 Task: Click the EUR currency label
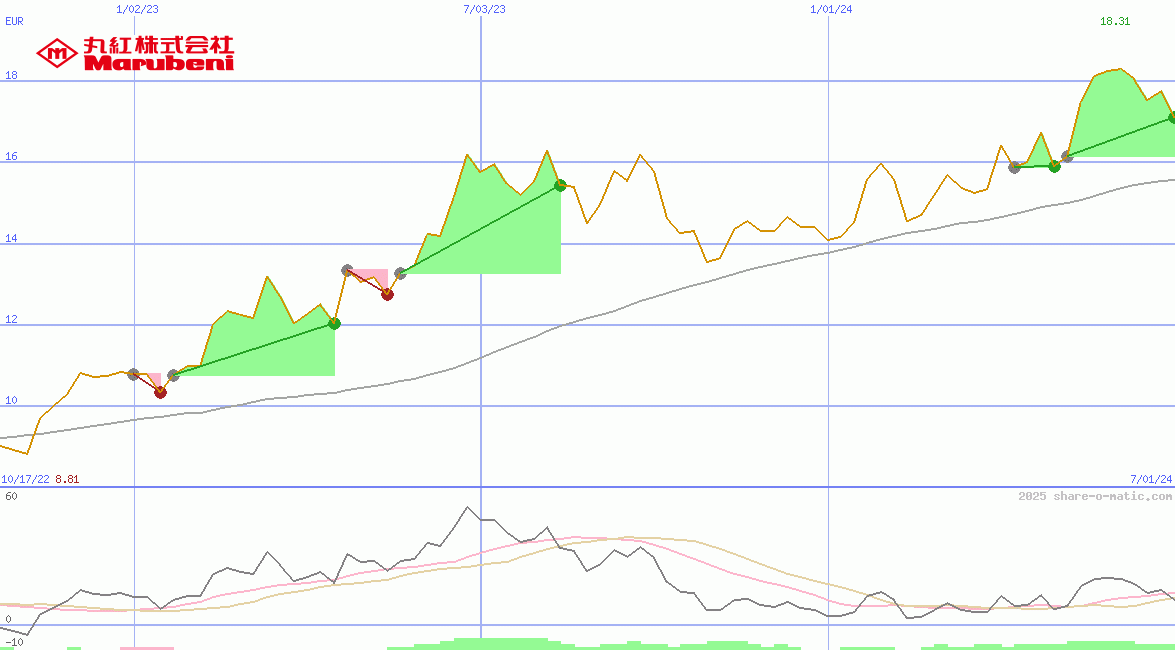[14, 20]
